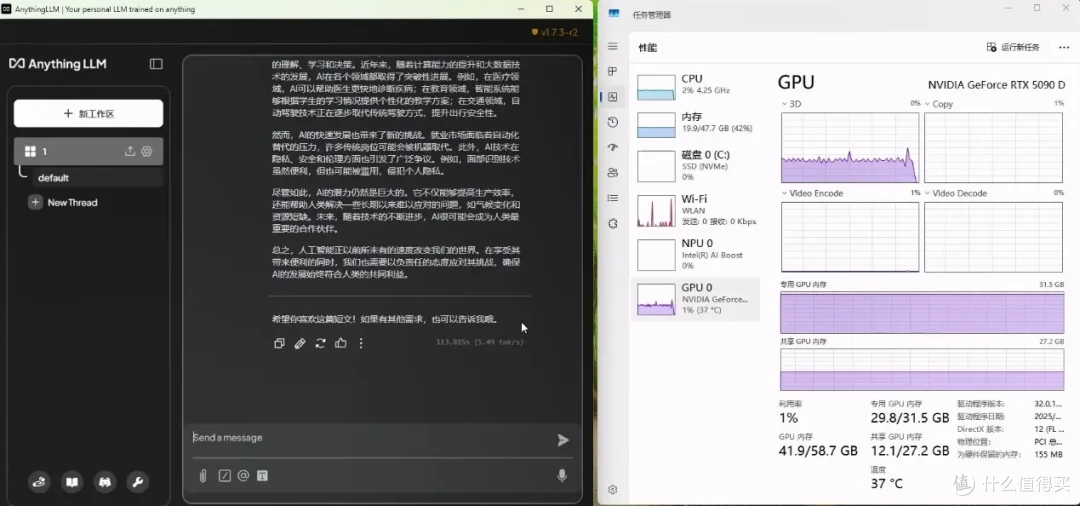This screenshot has height=506, width=1080.
Task: Select CPU in performance list
Action: pos(696,85)
